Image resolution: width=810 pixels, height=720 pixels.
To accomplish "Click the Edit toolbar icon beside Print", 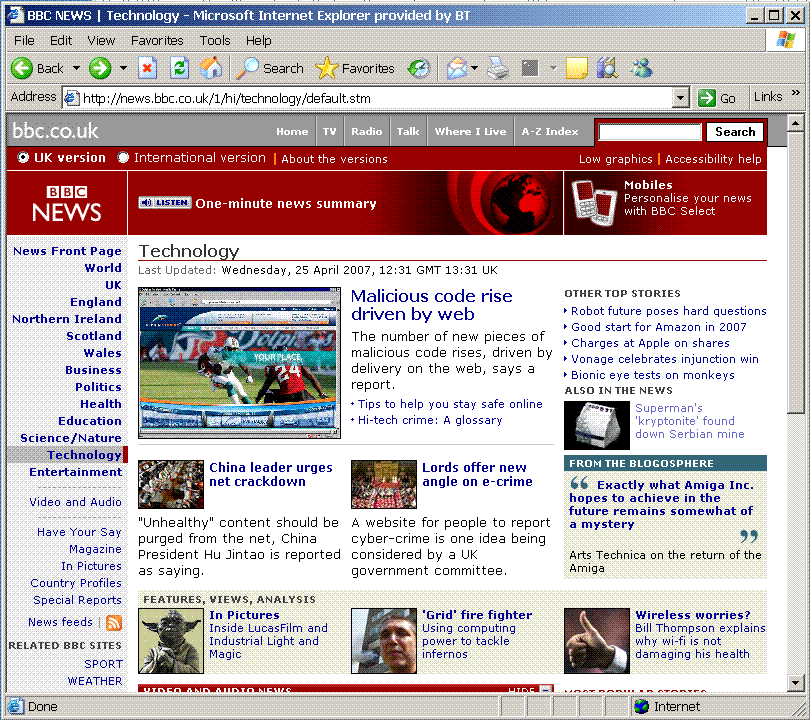I will (531, 68).
